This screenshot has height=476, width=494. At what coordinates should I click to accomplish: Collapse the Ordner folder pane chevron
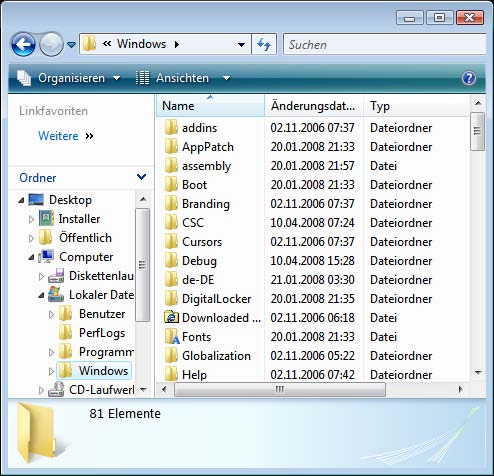142,177
